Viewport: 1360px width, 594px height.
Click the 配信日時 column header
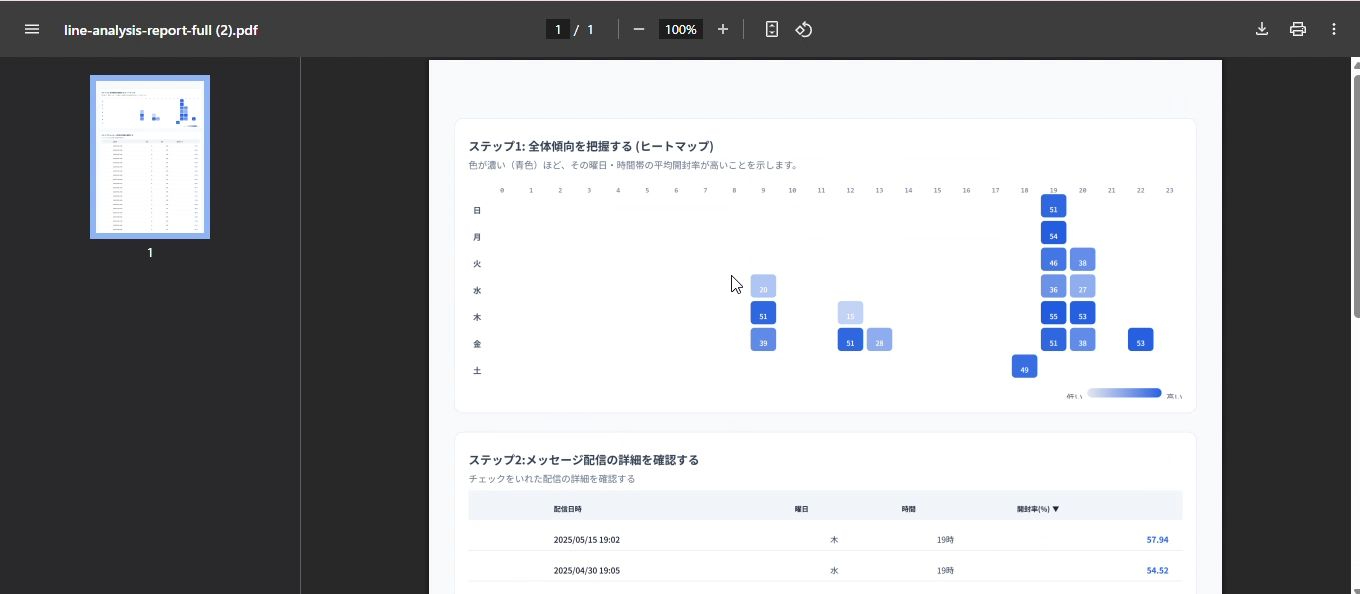(x=566, y=509)
